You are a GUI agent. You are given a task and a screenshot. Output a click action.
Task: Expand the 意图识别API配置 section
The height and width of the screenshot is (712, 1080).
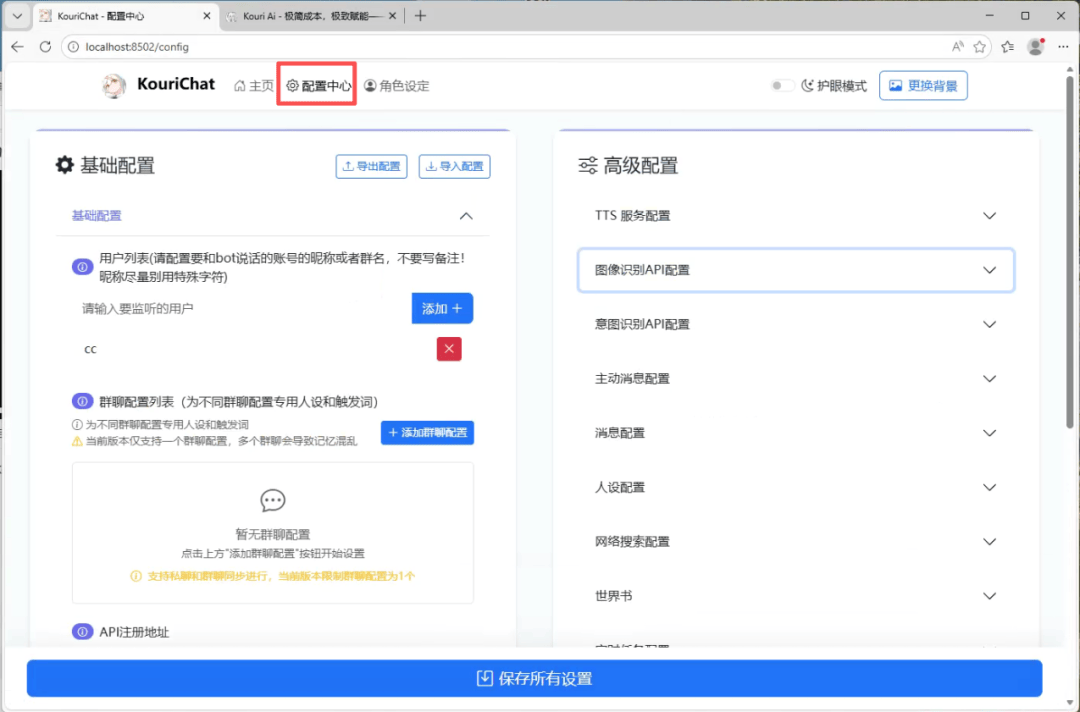[x=989, y=324]
